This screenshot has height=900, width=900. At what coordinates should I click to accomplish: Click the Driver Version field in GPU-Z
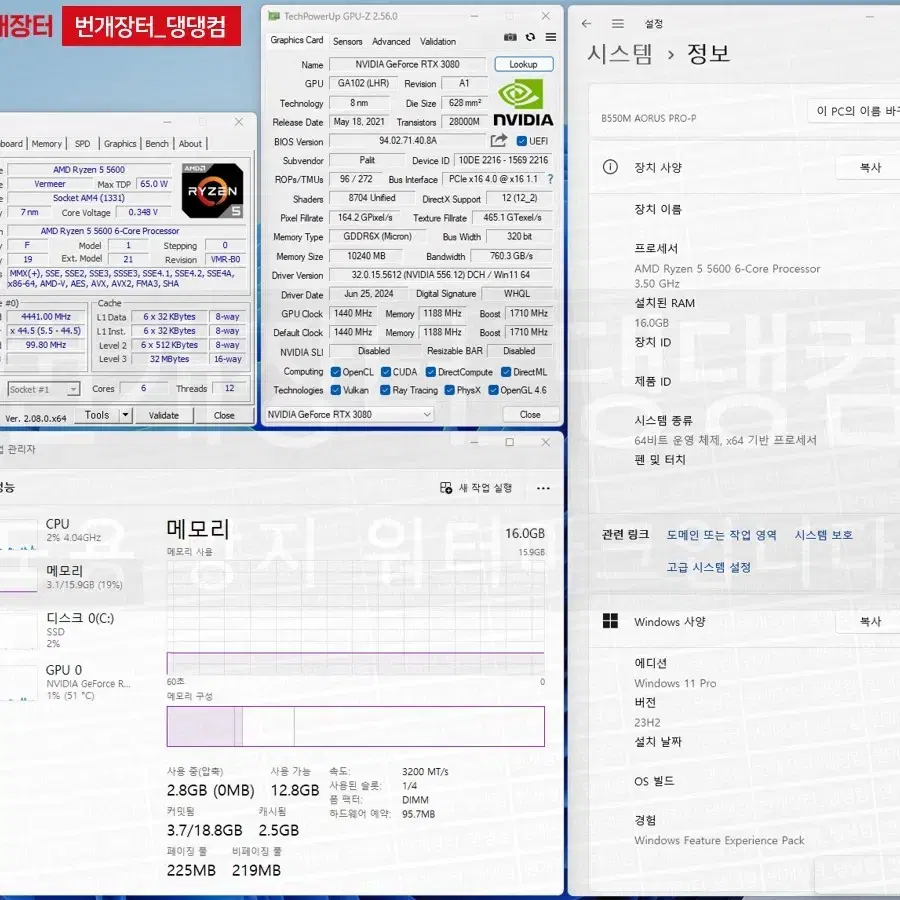[x=440, y=275]
